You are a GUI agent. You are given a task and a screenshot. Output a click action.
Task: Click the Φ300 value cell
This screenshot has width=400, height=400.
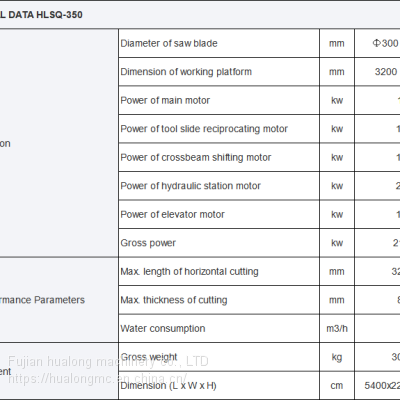[377, 43]
